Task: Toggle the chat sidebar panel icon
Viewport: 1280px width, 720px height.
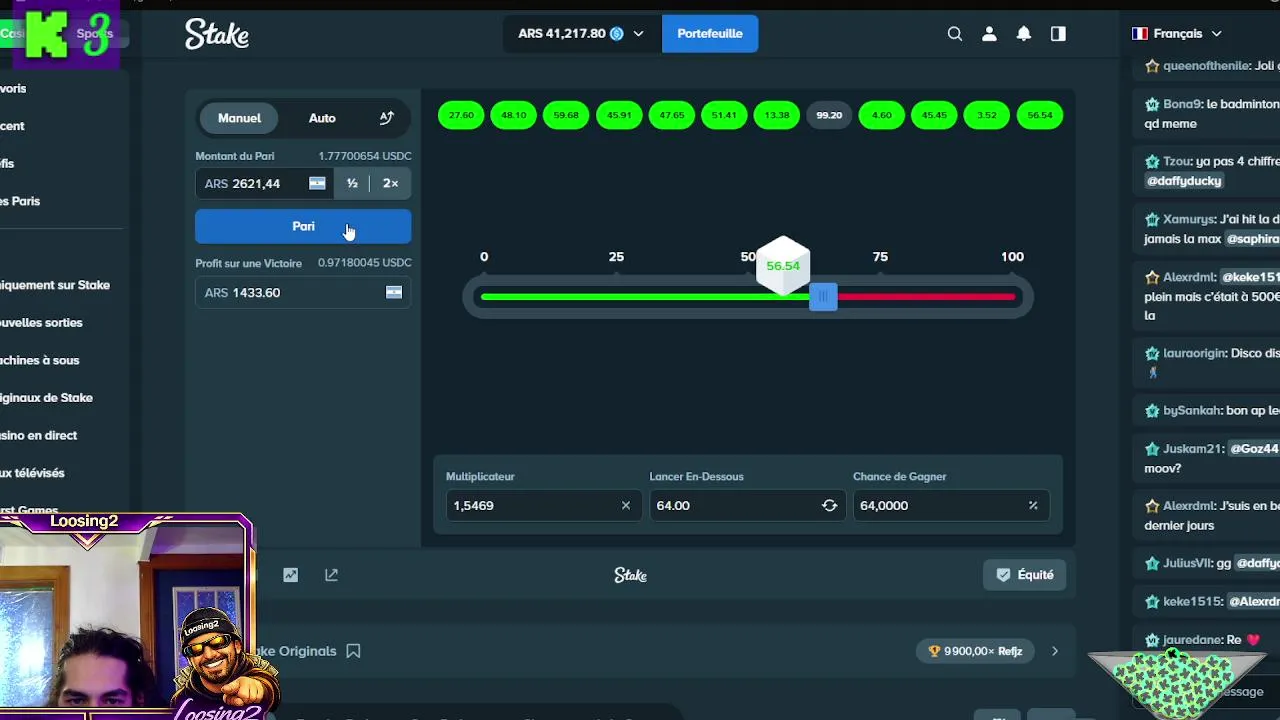Action: 1058,34
